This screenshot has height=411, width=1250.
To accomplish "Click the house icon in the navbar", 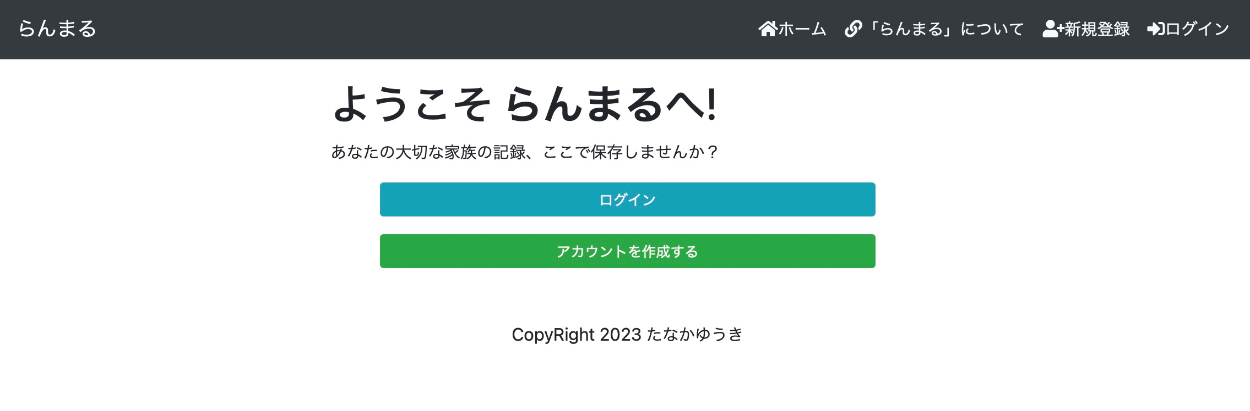I will coord(768,29).
